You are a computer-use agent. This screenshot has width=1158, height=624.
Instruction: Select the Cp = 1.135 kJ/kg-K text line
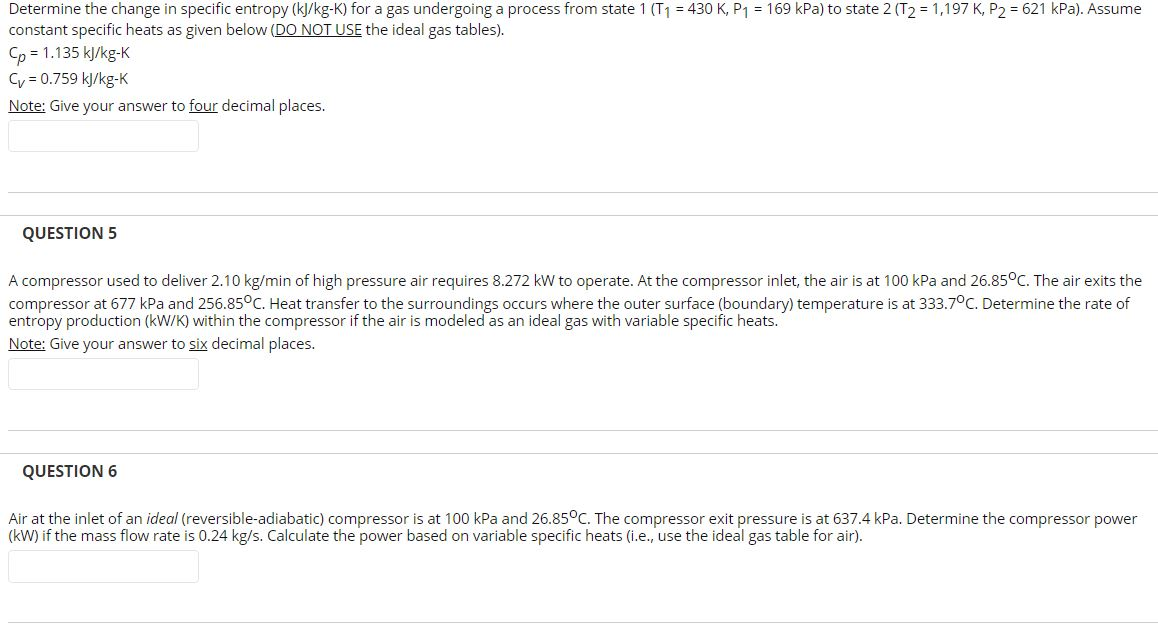[70, 54]
